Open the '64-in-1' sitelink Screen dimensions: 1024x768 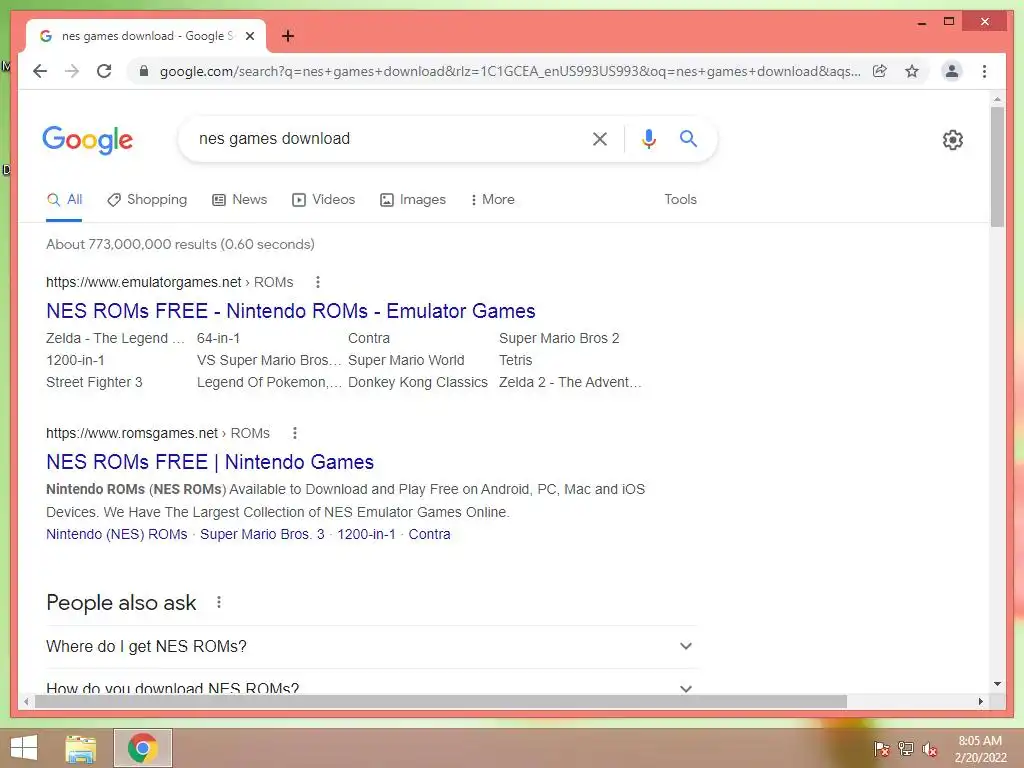click(218, 338)
